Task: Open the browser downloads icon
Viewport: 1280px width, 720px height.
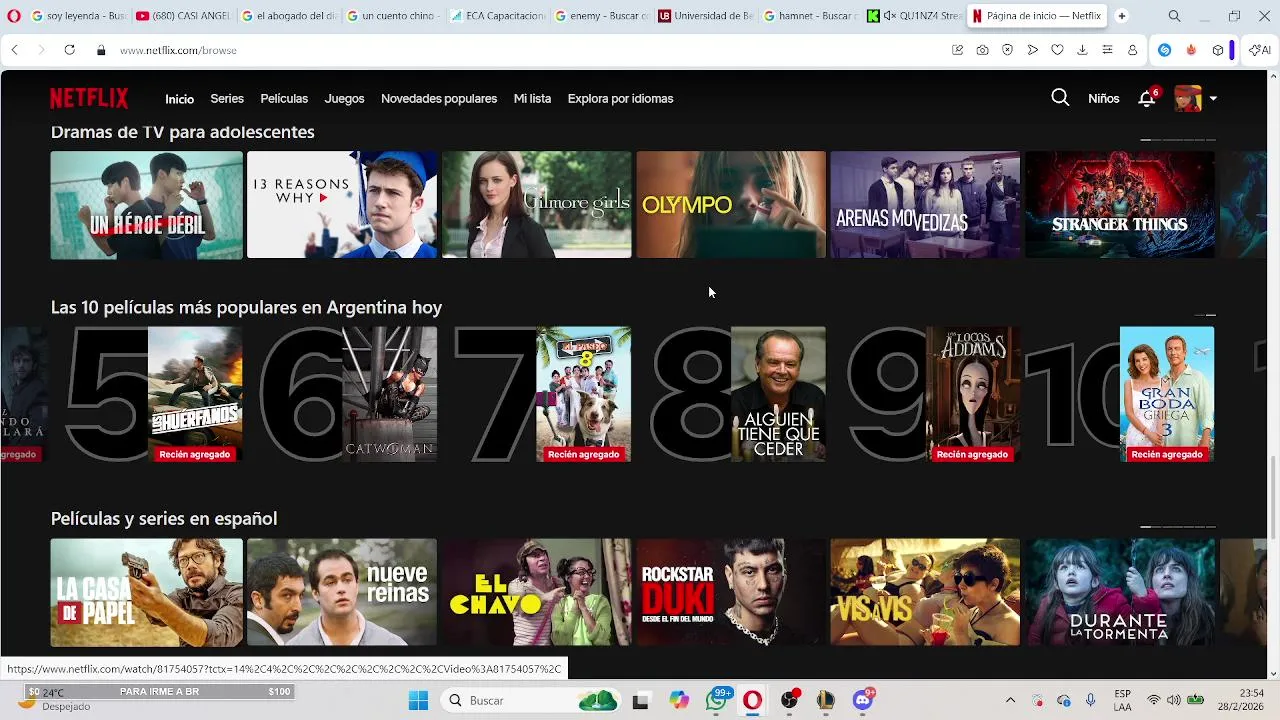Action: 1082,50
